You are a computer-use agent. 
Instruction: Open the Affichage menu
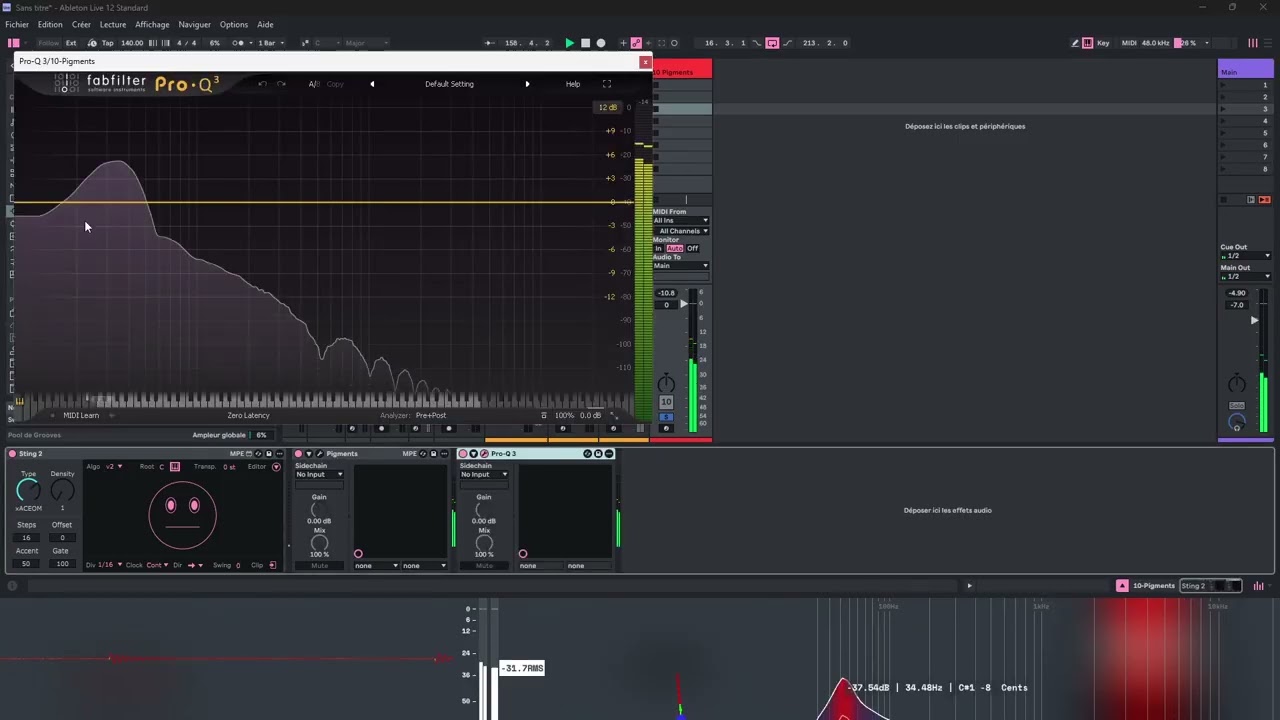[152, 24]
